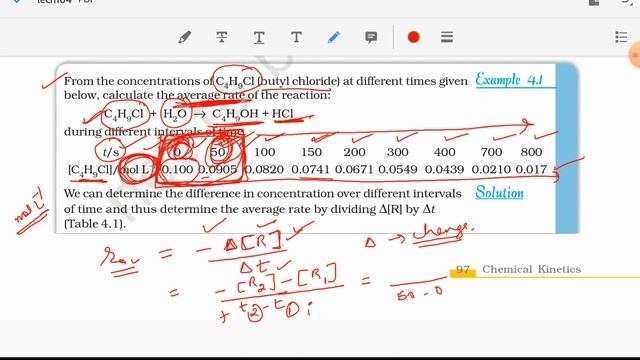Click the 'Chemical Kinetics' footer text
Screen dimensions: 640x360
tap(531, 269)
